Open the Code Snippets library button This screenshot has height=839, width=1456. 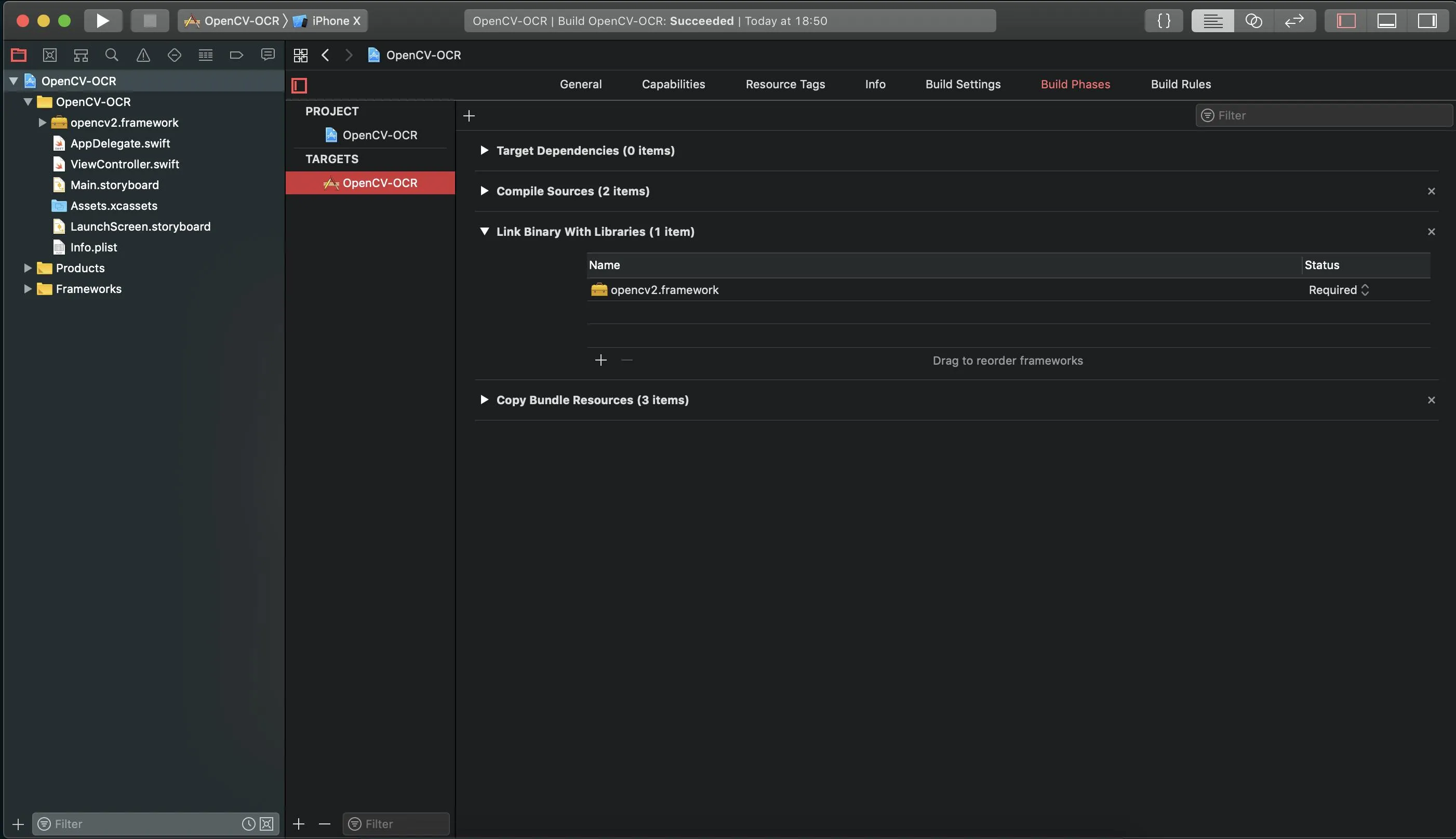click(x=1164, y=21)
